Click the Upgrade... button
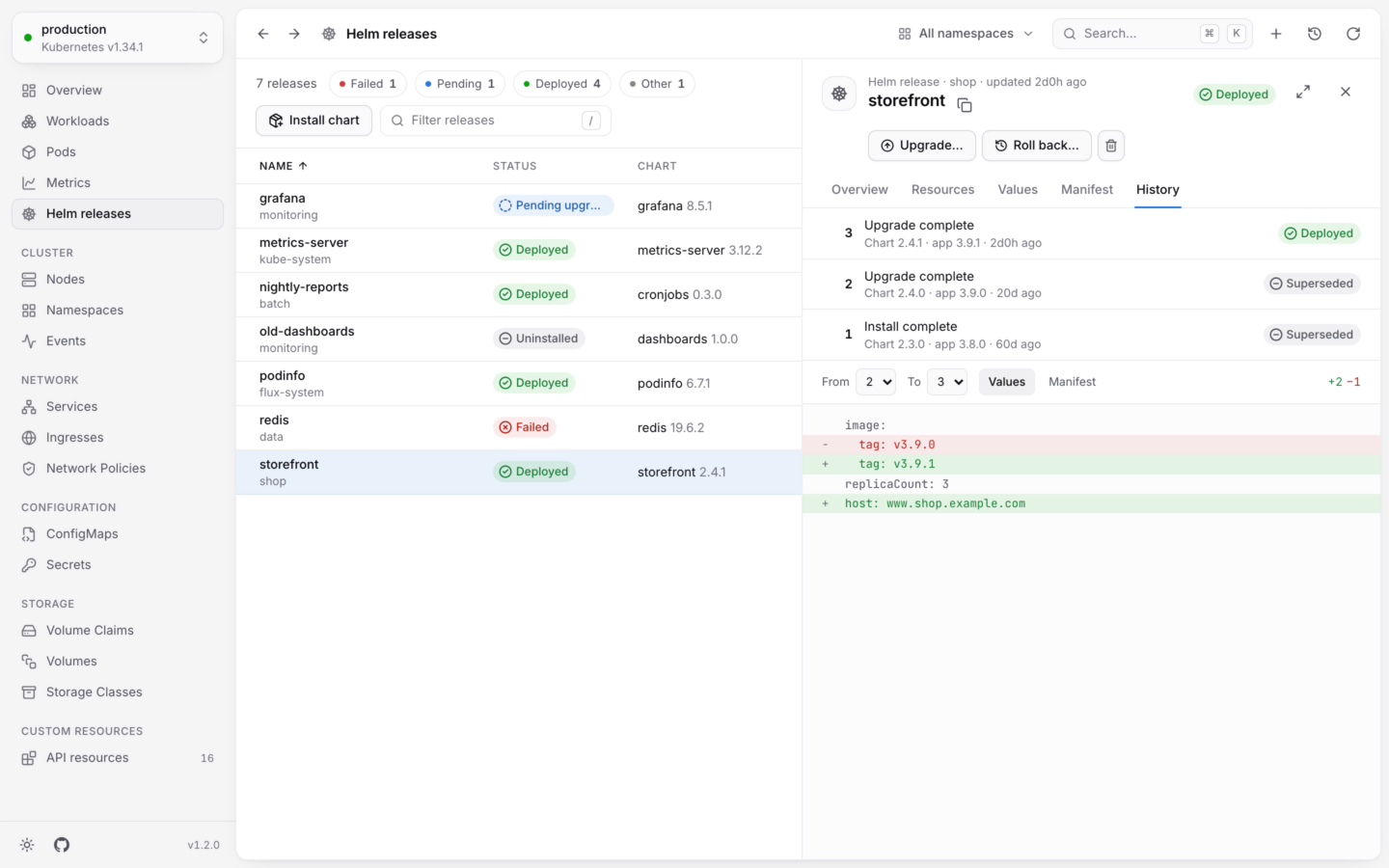This screenshot has height=868, width=1389. tap(922, 146)
